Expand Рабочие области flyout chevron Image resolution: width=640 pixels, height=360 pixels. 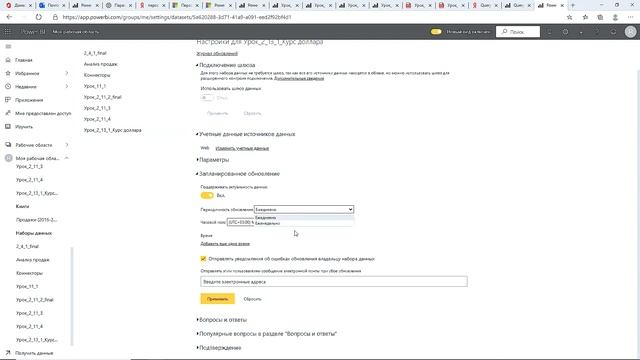point(67,145)
